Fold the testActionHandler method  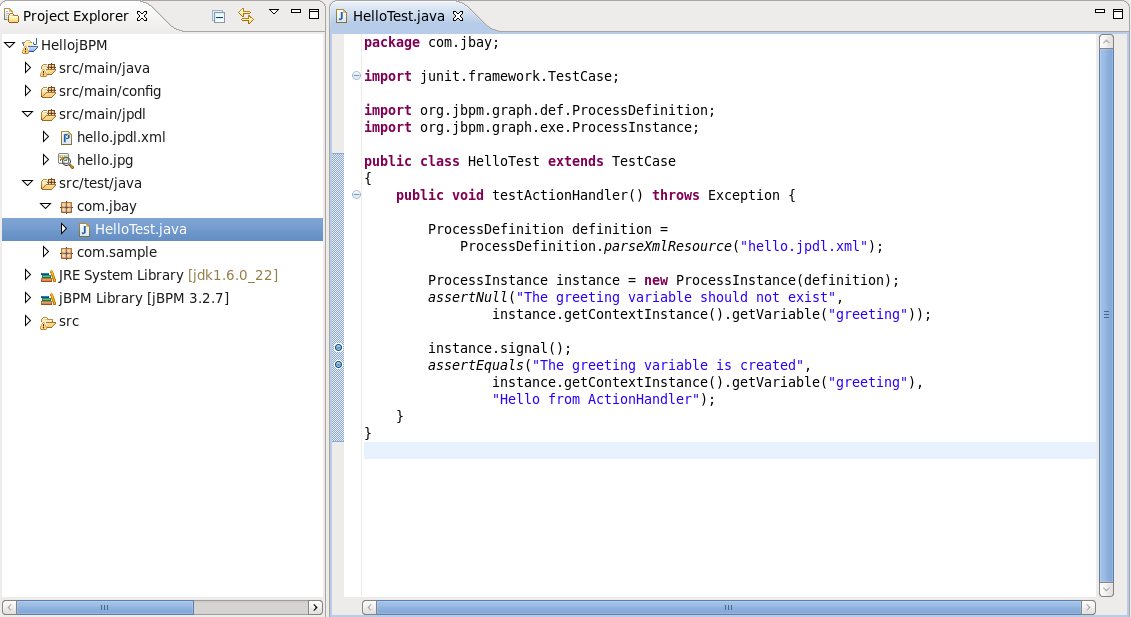click(356, 195)
